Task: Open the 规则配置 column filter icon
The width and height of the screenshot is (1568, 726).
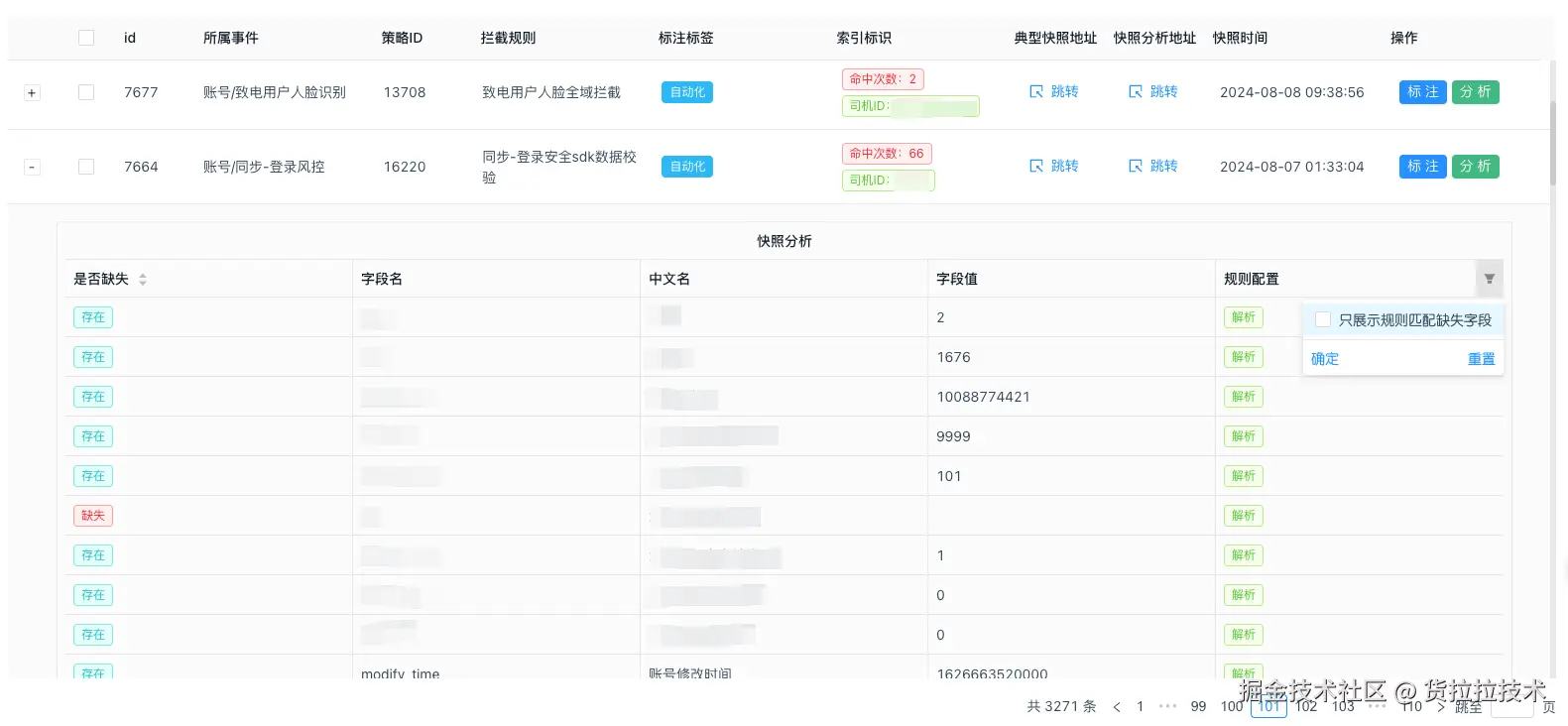Action: tap(1489, 279)
